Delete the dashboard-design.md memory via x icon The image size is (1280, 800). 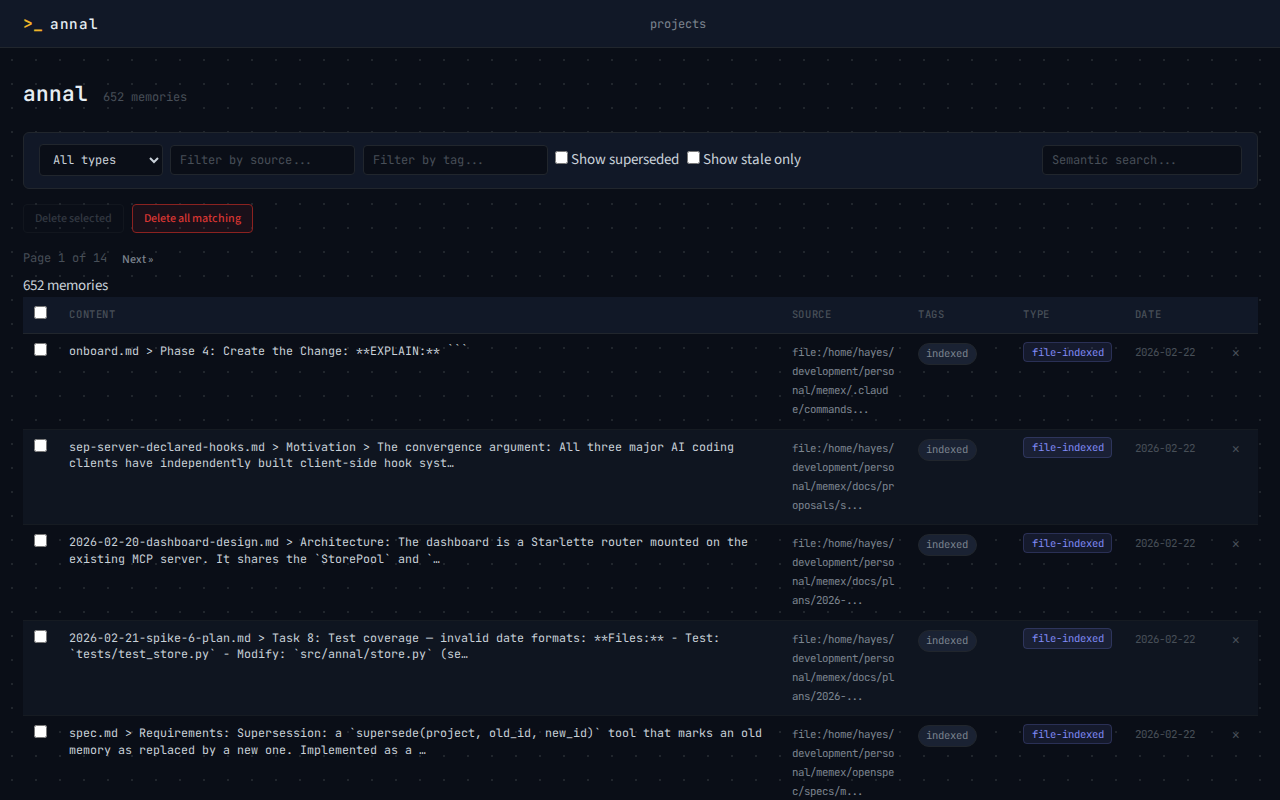pos(1236,544)
